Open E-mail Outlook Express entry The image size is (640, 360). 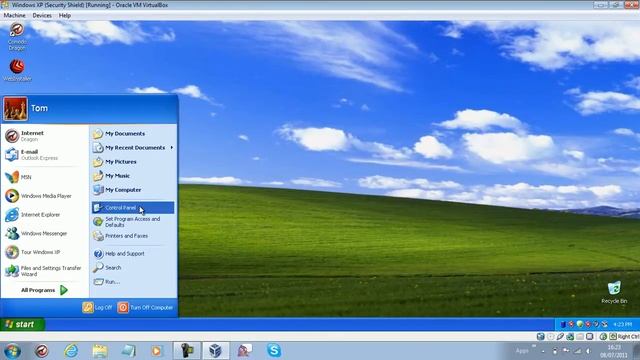click(44, 155)
